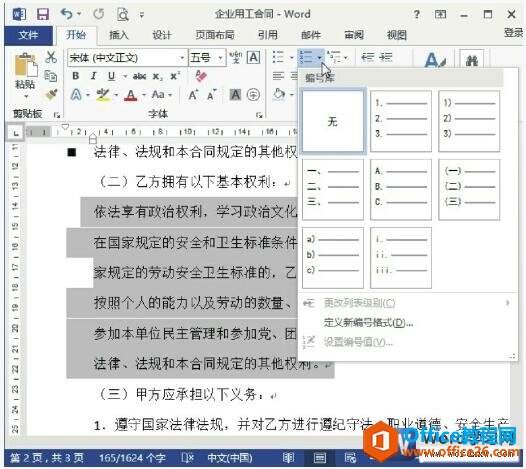Pick the A. B. C. numbering format

coord(401,189)
